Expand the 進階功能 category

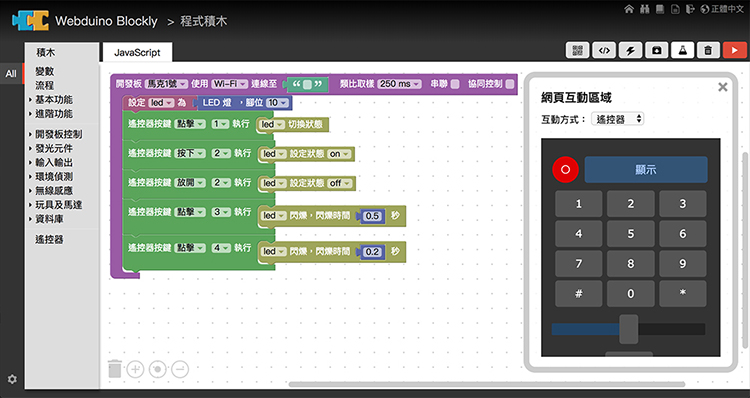[54, 113]
